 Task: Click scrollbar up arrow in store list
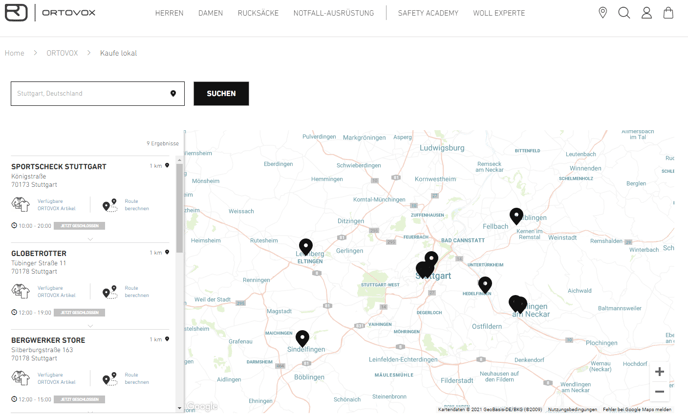(x=179, y=161)
